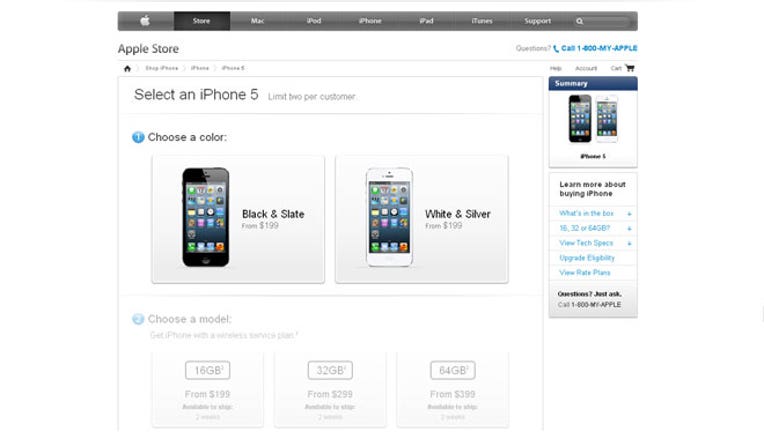Click the white iPhone 5 product image

[x=389, y=217]
